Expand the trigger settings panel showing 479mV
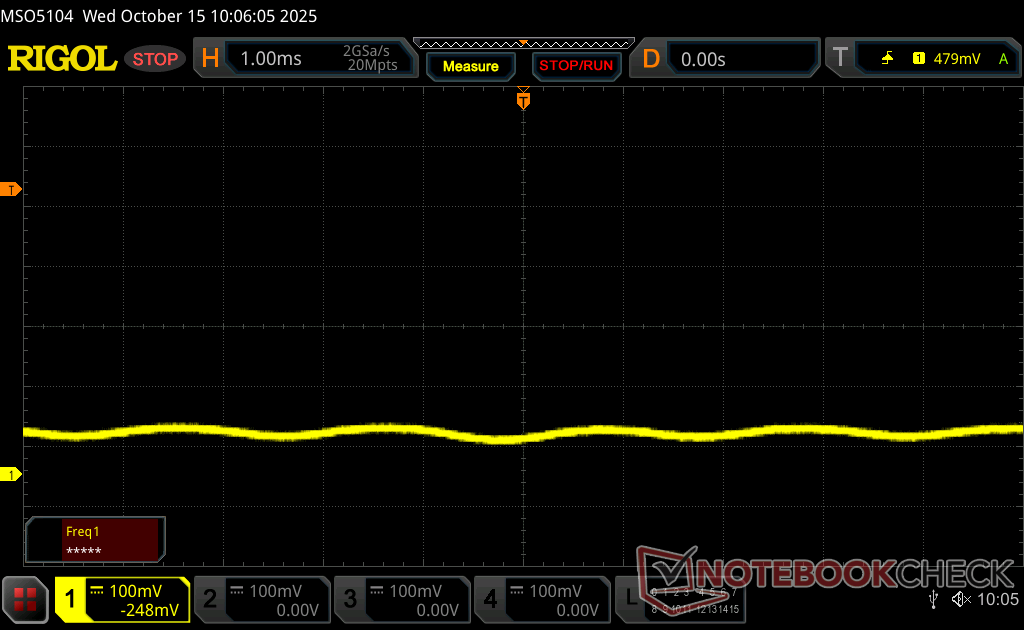Image resolution: width=1024 pixels, height=630 pixels. click(x=955, y=59)
